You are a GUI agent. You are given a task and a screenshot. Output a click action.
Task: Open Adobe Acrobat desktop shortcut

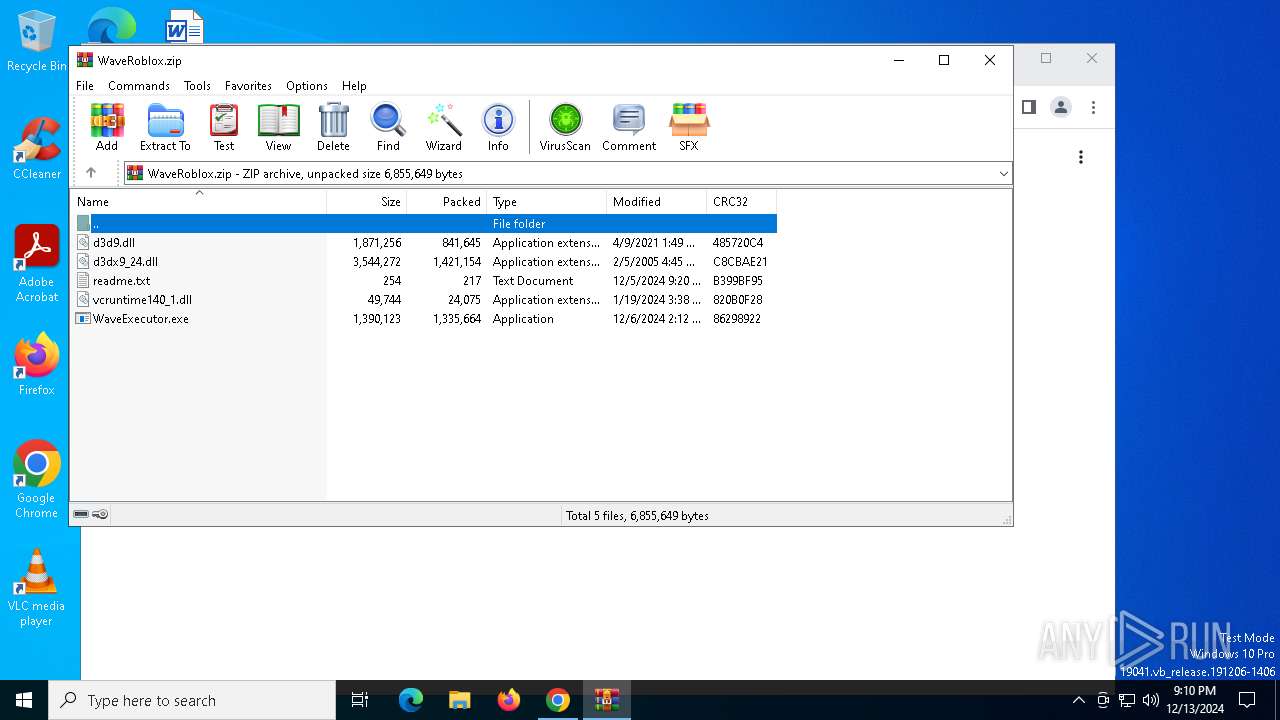coord(37,264)
